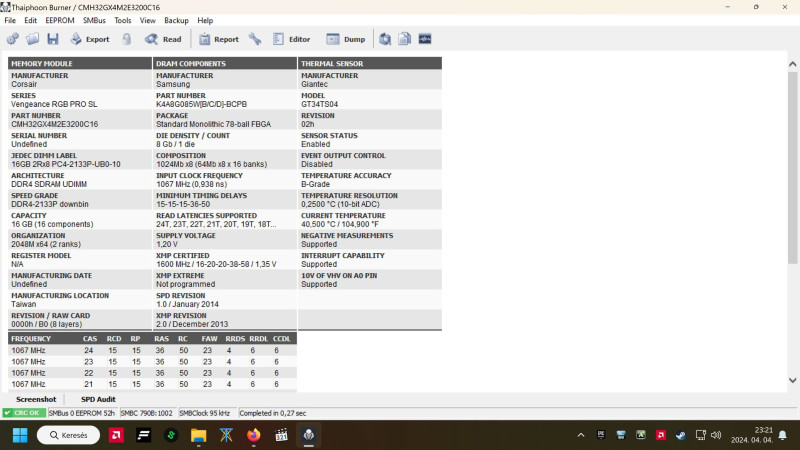Click the CAS 24 cell in the timing table
This screenshot has width=800, height=450.
[89, 351]
